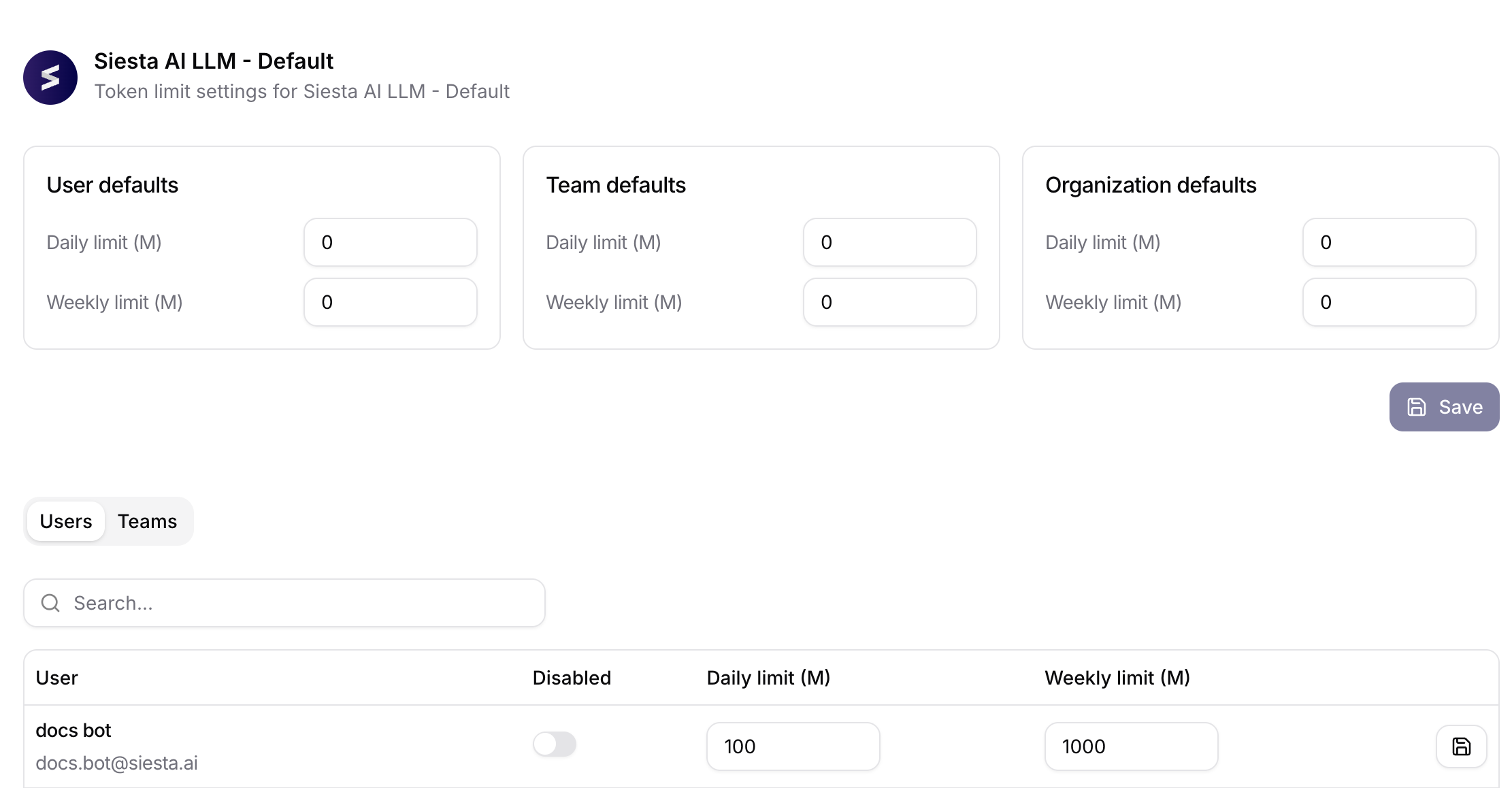Image resolution: width=1512 pixels, height=788 pixels.
Task: Click Daily limit (M) label in User defaults
Action: coord(104,242)
